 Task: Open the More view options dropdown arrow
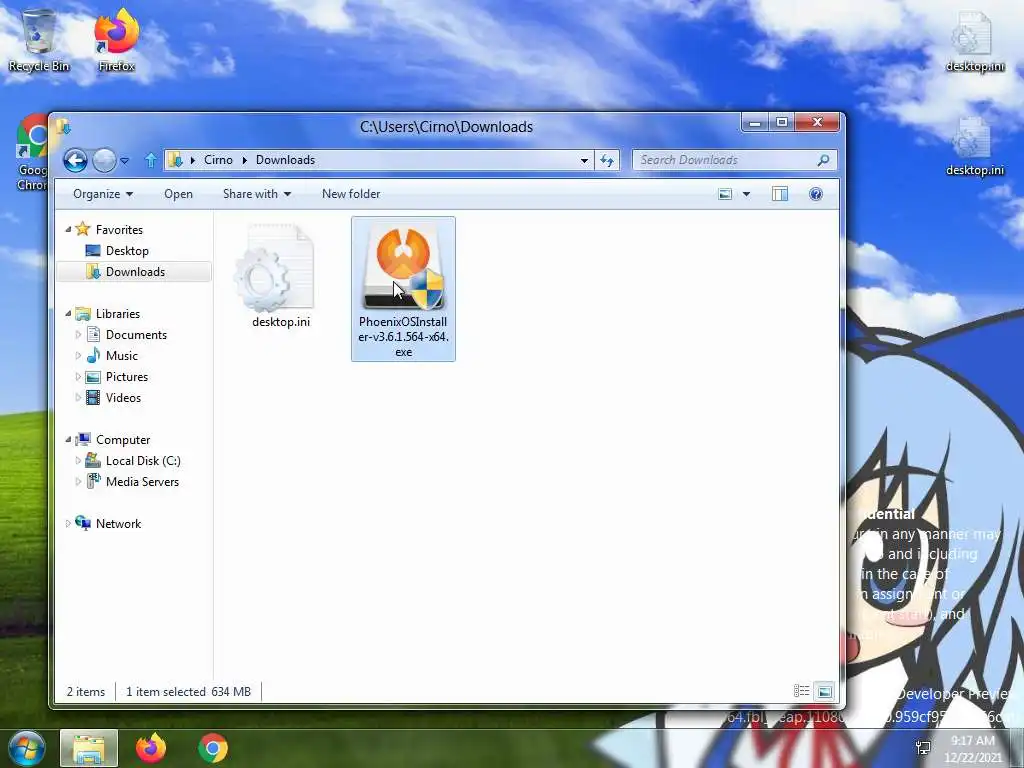point(746,194)
